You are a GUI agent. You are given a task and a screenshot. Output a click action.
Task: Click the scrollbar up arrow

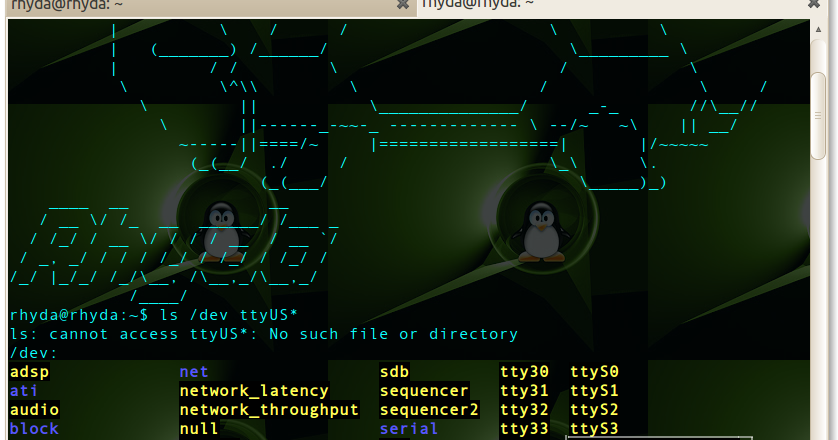click(x=818, y=29)
